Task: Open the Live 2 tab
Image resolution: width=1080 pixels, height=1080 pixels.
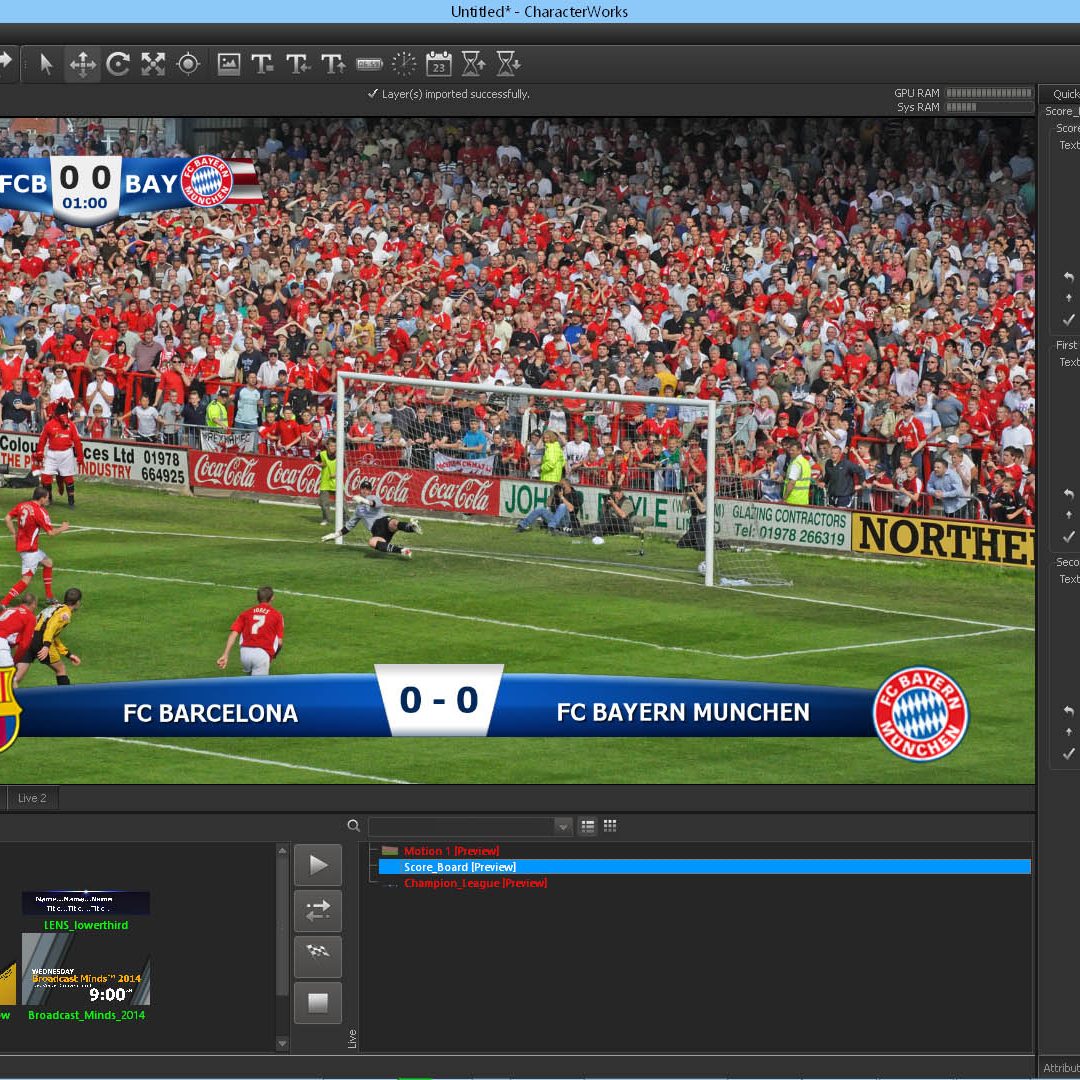Action: click(32, 798)
